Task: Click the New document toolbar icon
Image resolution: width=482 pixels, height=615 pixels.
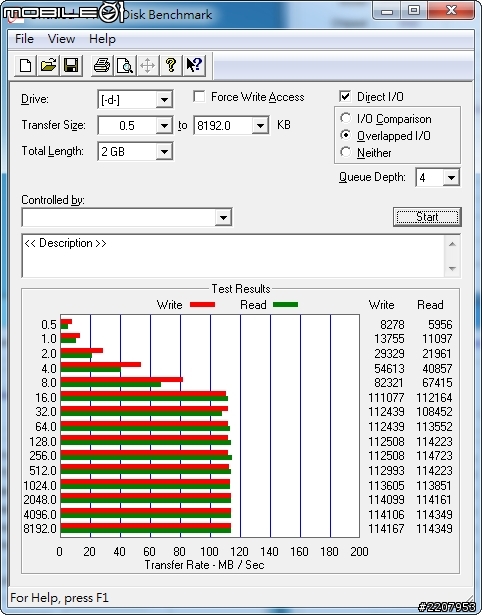Action: [25, 65]
